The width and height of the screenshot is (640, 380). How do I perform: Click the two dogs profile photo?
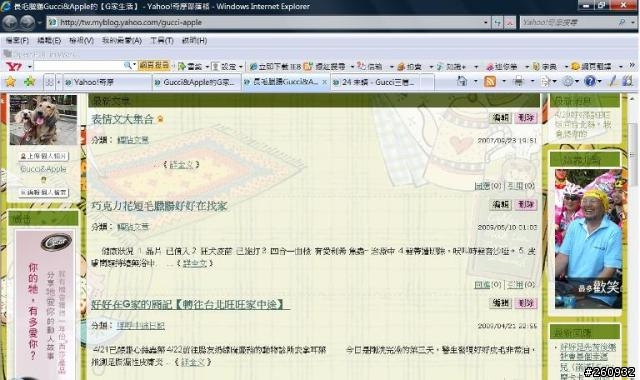coord(43,120)
